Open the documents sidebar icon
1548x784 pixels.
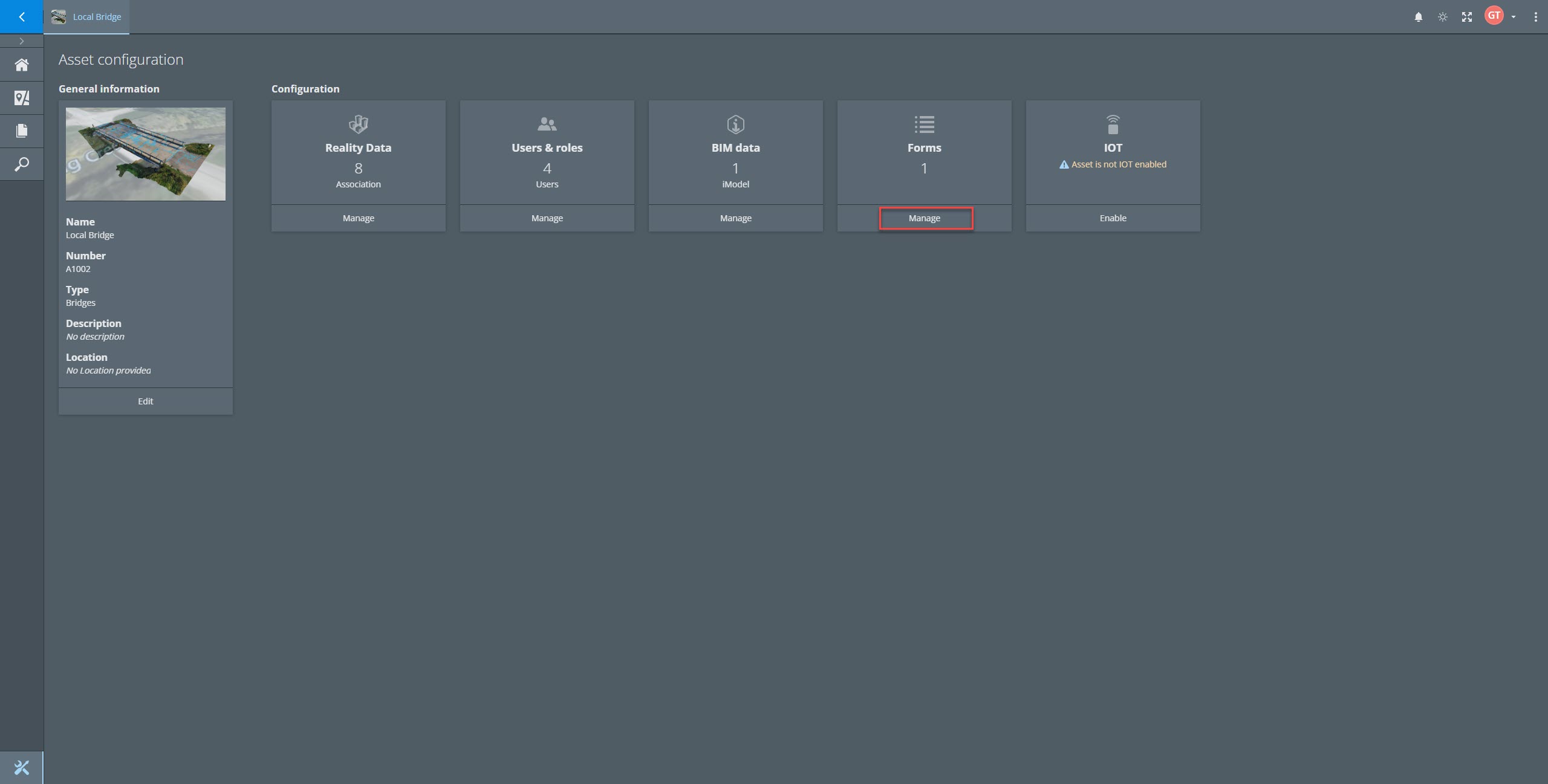[x=22, y=131]
